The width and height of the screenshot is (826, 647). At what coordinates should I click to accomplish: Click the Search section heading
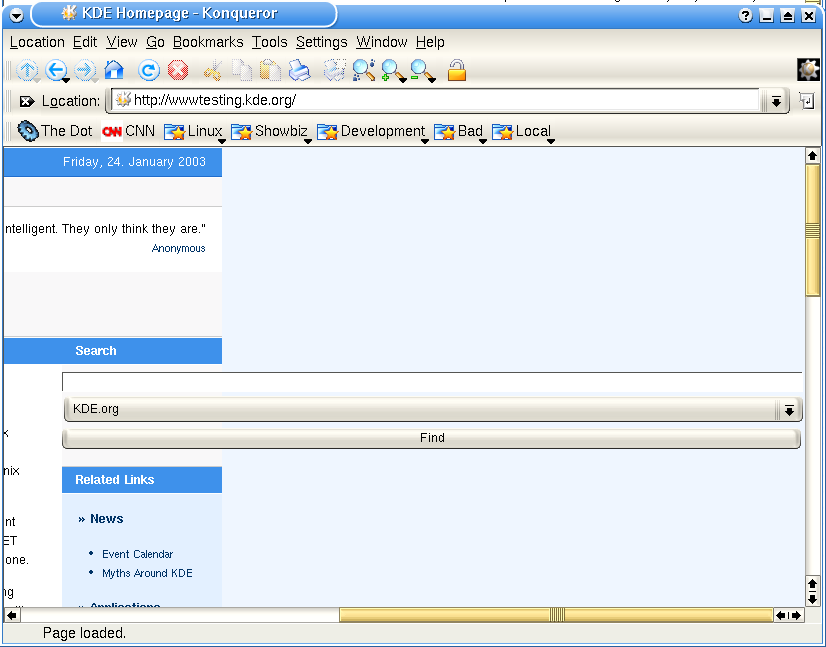95,351
